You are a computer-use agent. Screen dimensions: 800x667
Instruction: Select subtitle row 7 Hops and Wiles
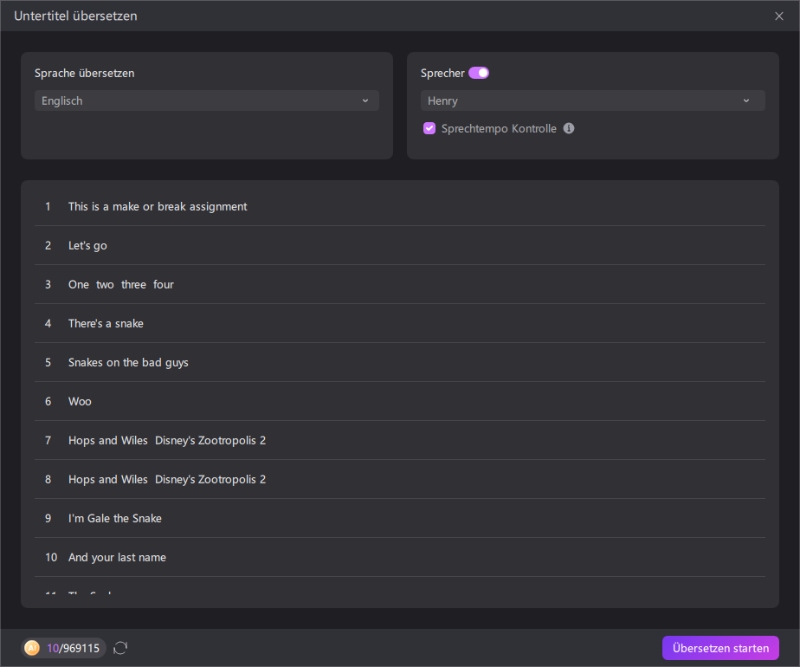[x=166, y=440]
